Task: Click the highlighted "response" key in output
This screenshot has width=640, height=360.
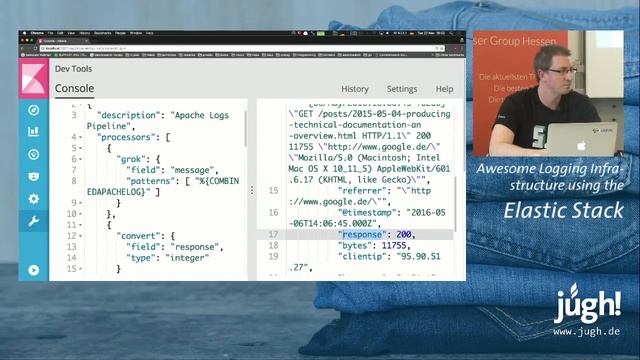Action: pos(362,234)
